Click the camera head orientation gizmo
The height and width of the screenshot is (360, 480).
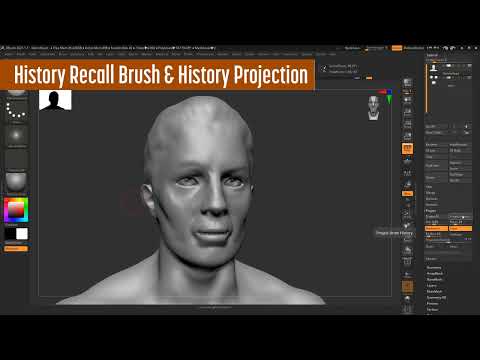coord(374,108)
